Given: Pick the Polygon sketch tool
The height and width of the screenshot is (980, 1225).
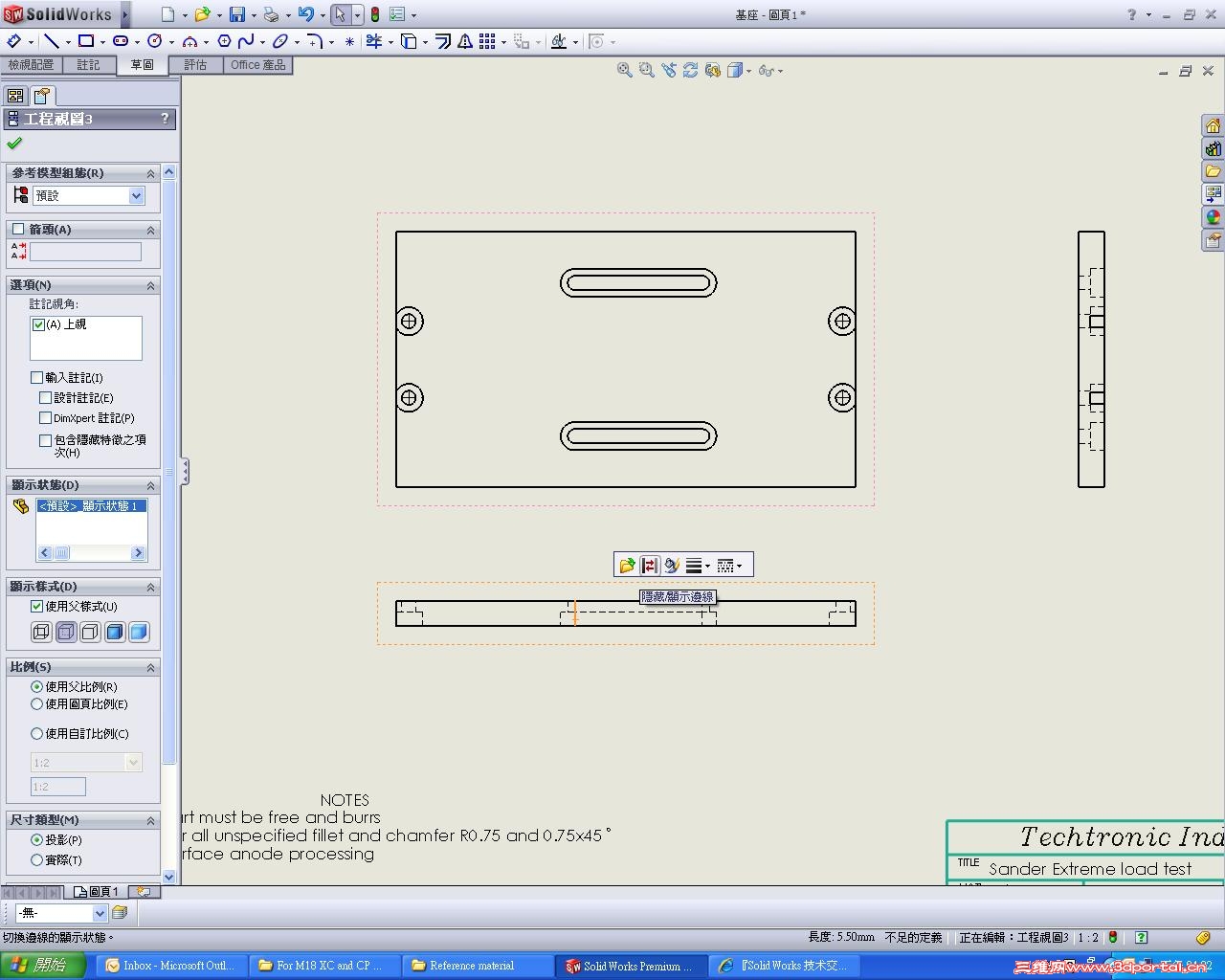Looking at the screenshot, I should coord(224,41).
